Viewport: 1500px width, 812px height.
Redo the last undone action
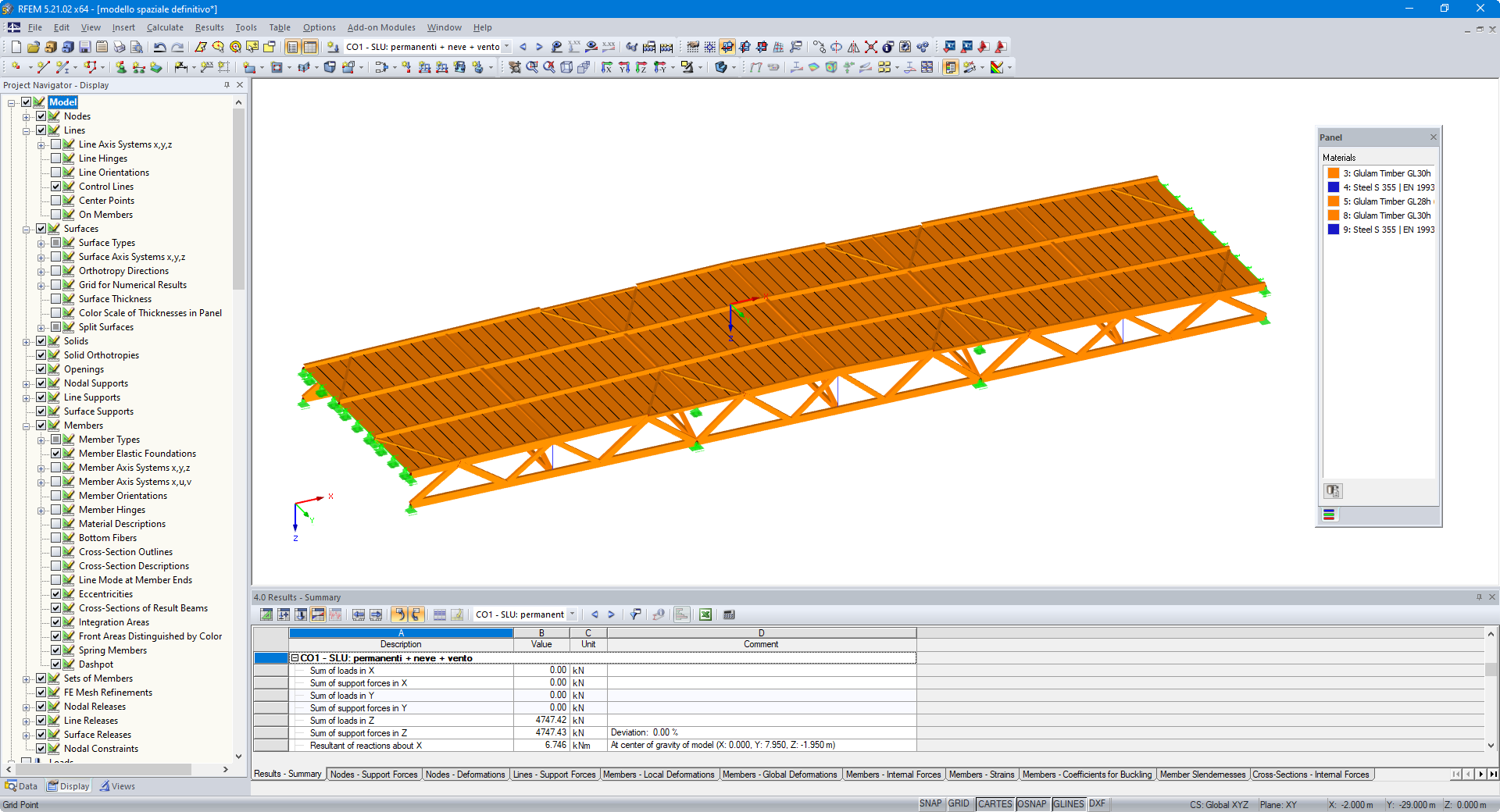[177, 47]
